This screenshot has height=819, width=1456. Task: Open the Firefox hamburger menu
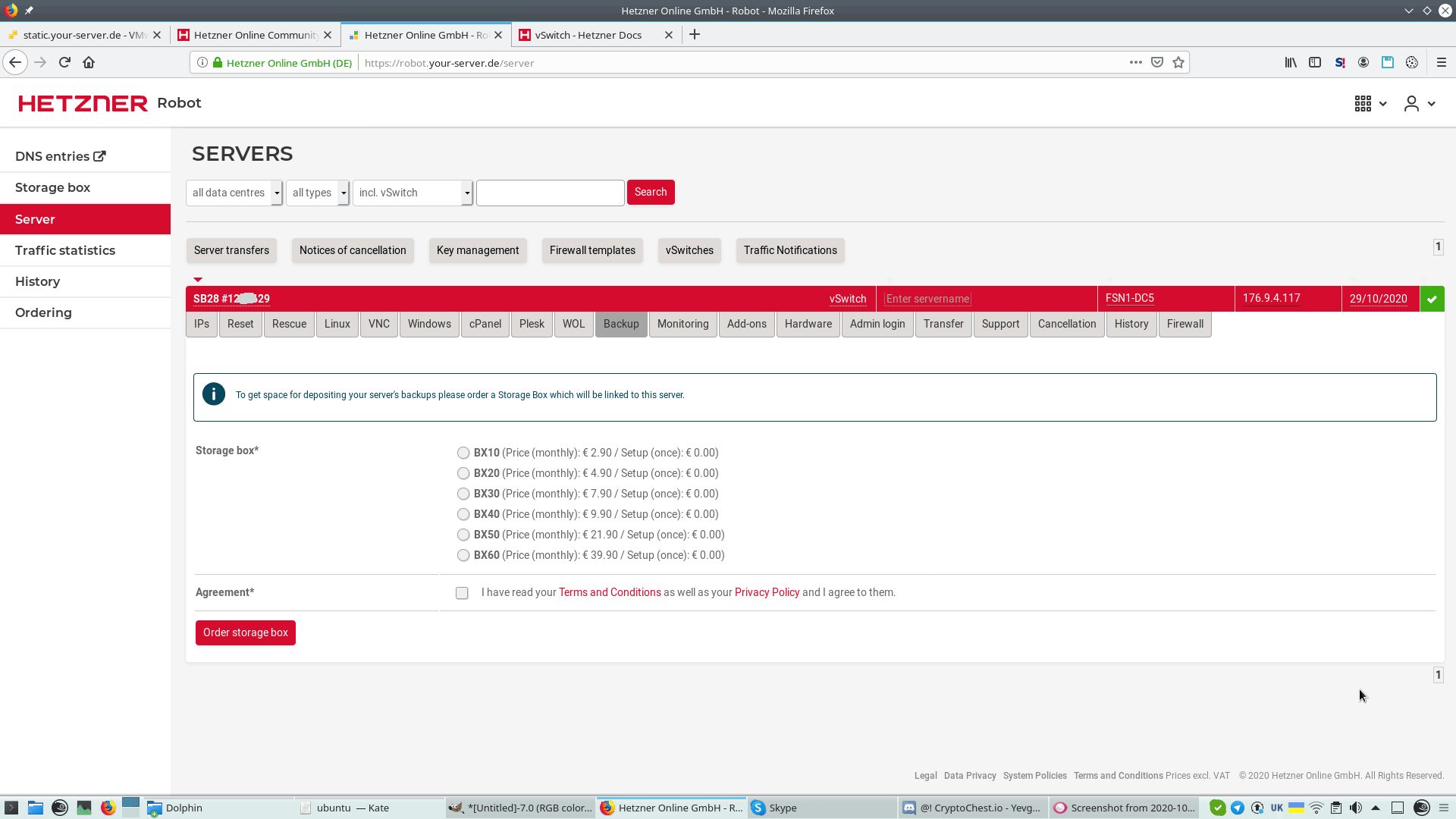1441,63
